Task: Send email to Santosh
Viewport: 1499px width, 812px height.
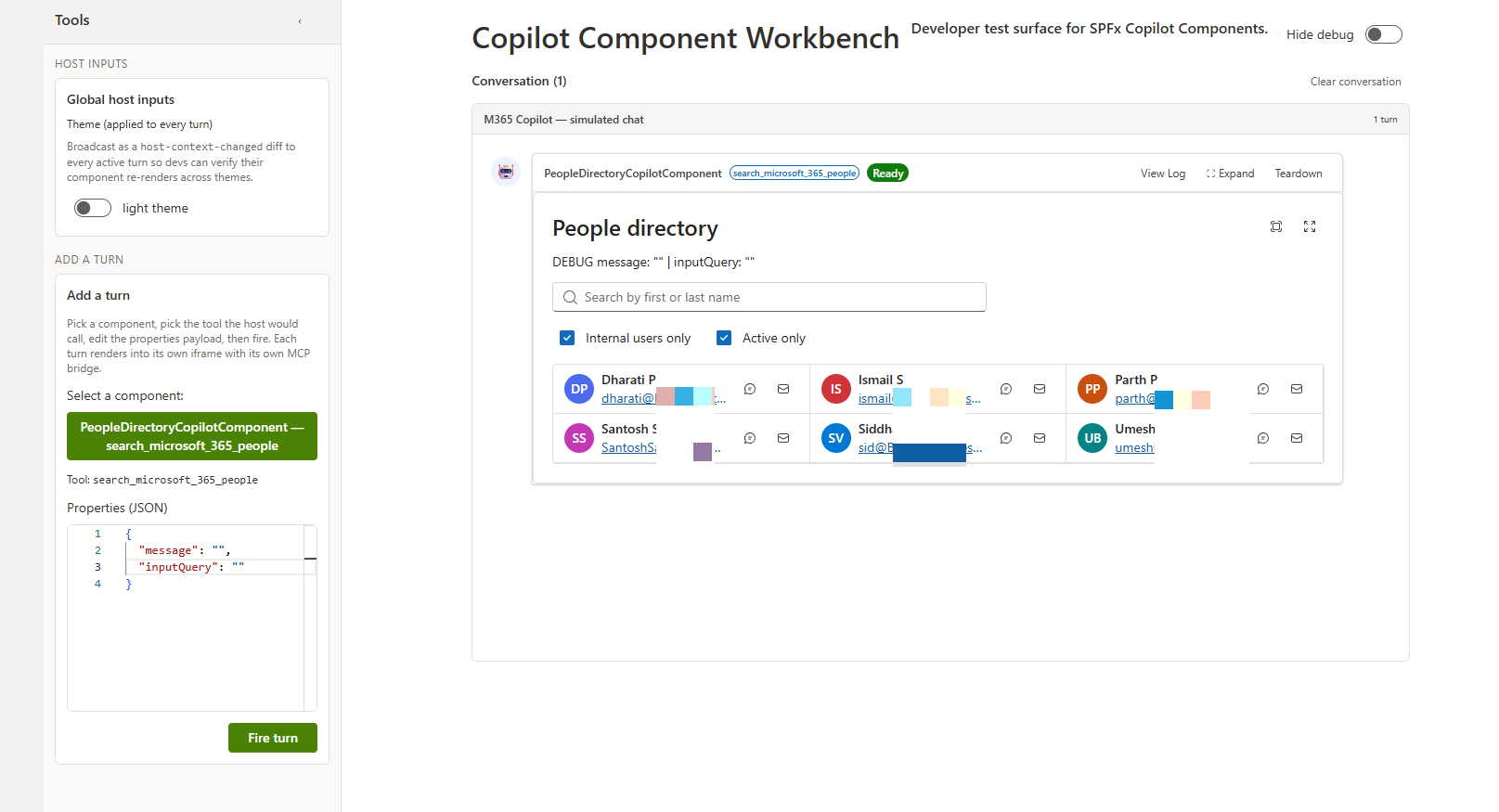Action: 783,438
